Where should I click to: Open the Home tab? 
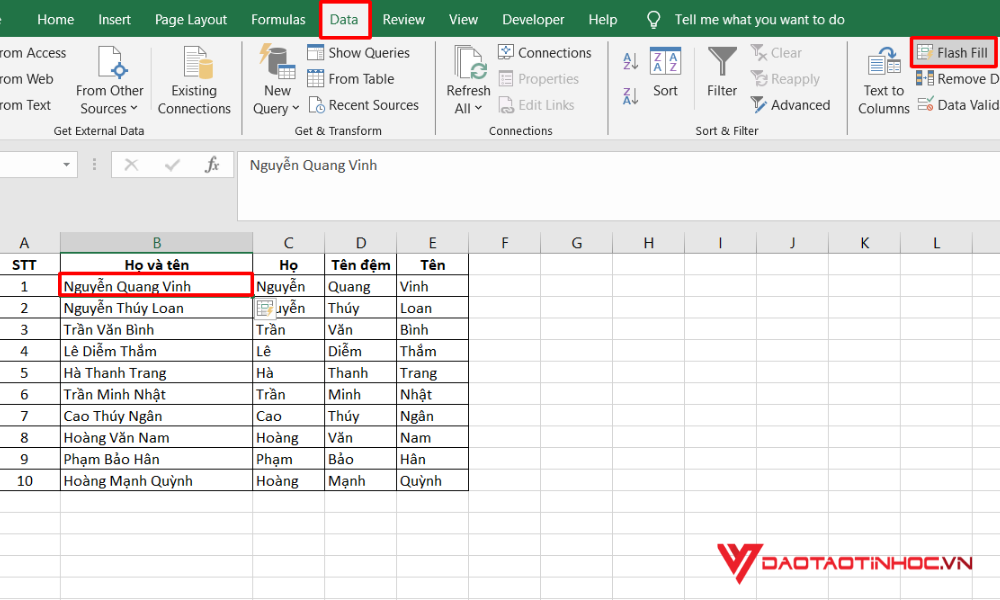(x=55, y=20)
